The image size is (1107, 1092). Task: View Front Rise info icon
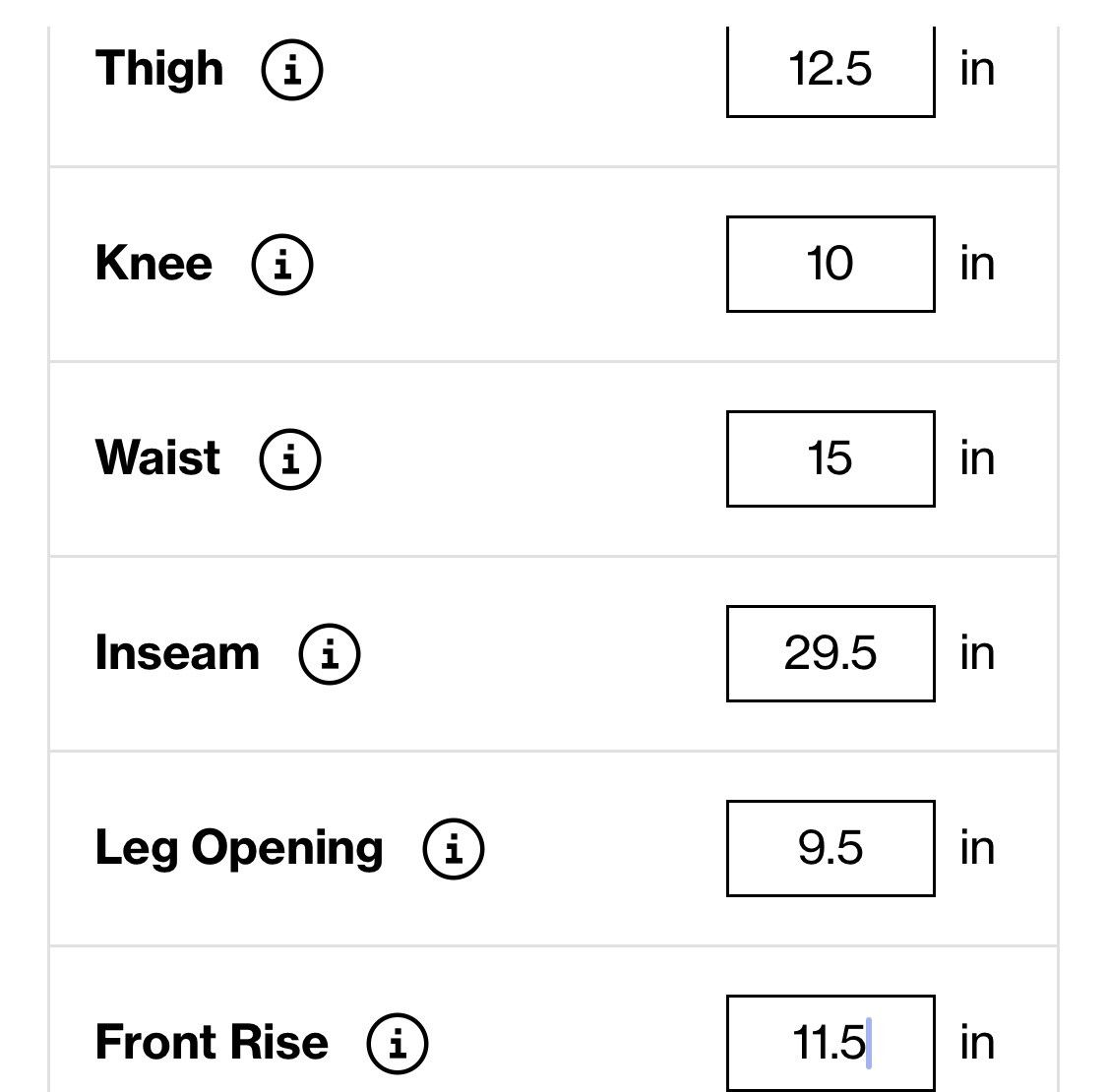398,1043
